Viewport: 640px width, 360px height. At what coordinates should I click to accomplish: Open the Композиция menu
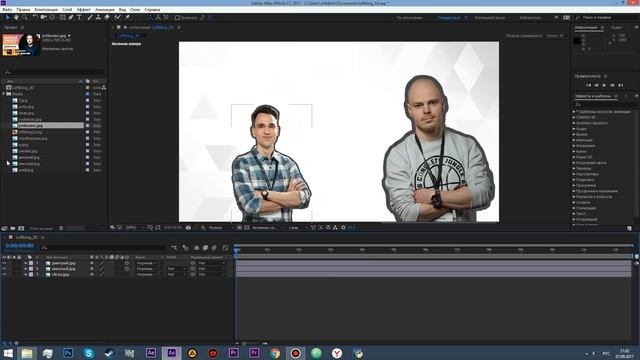point(46,9)
